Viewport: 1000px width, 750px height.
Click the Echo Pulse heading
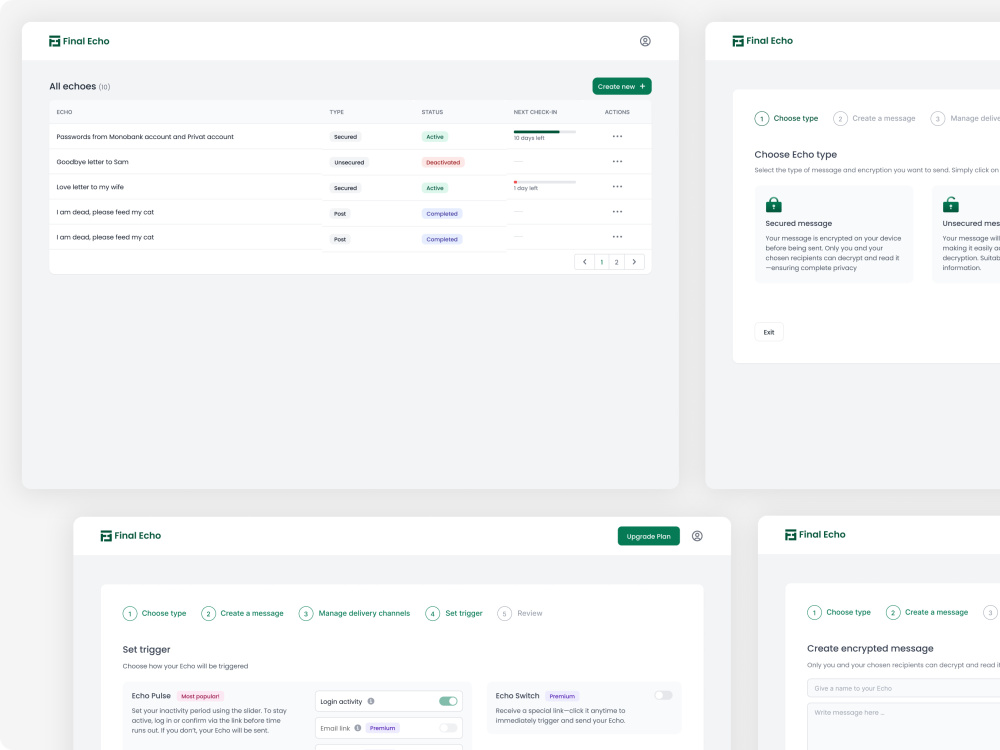(x=151, y=696)
